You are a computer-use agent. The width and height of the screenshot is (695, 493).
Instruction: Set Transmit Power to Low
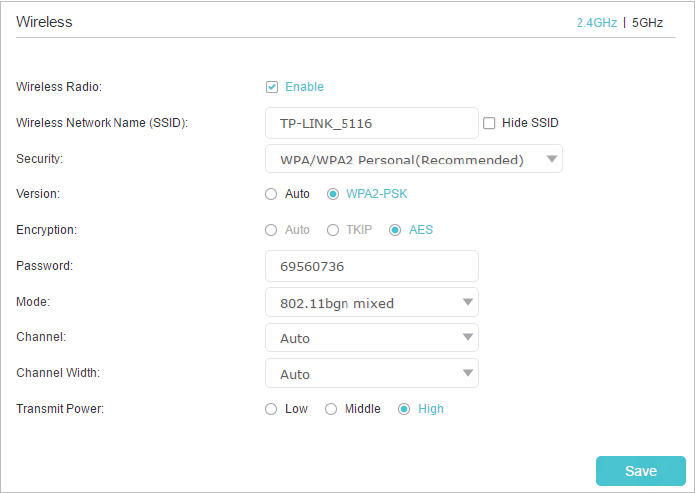(x=271, y=409)
